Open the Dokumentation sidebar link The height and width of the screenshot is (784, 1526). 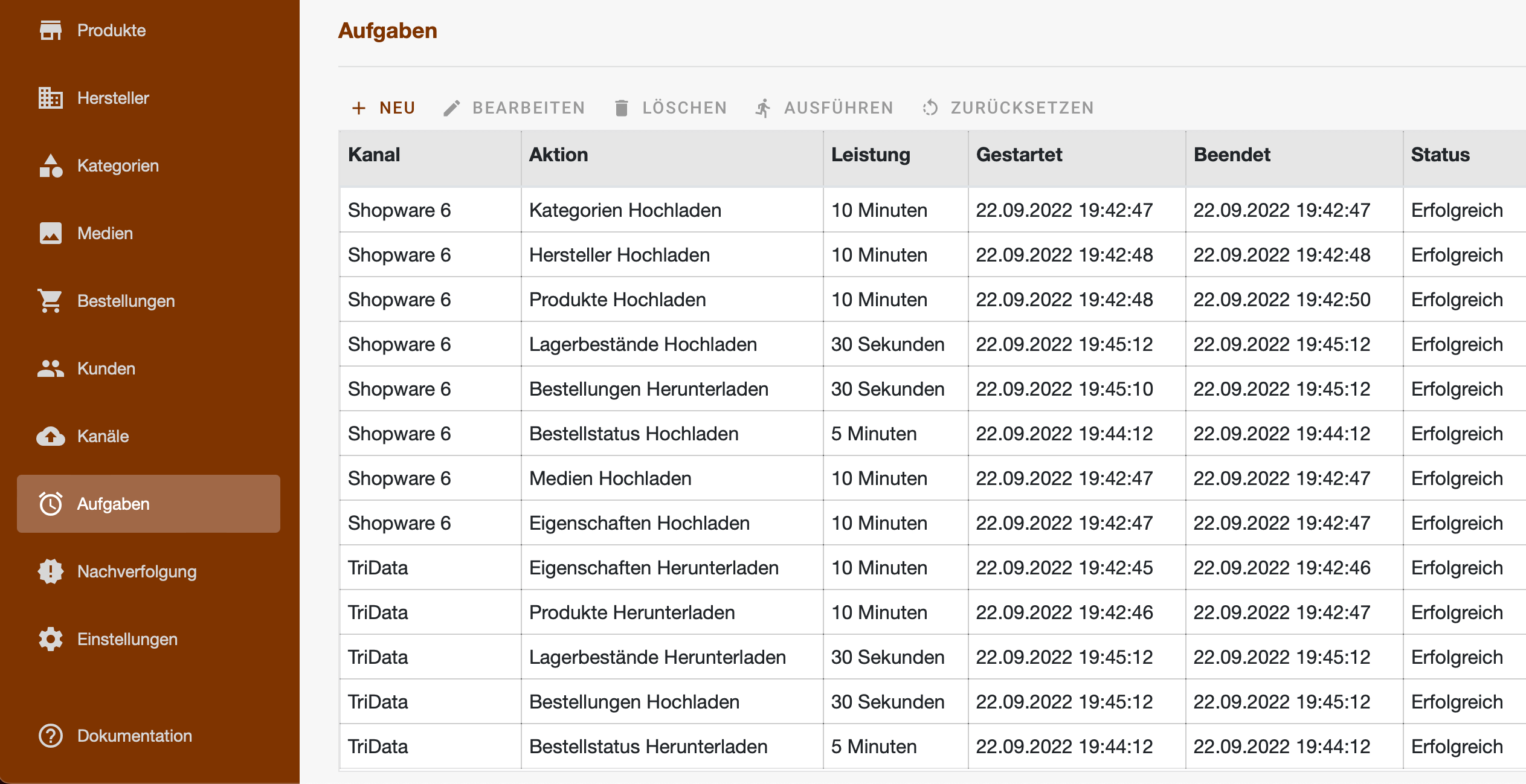pyautogui.click(x=149, y=736)
